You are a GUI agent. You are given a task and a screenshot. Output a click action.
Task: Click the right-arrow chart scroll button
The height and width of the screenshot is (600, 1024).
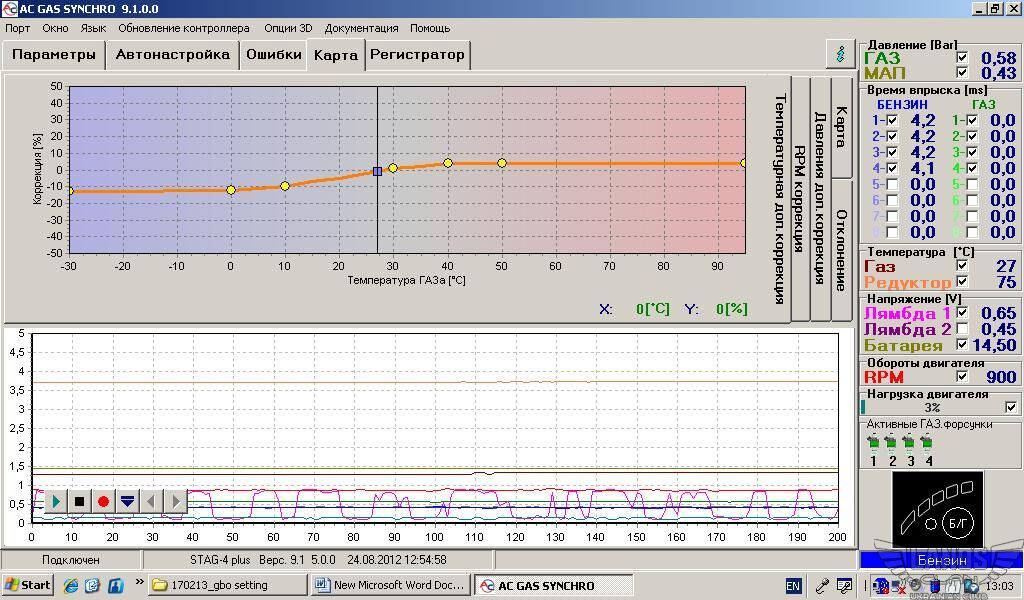[x=176, y=501]
